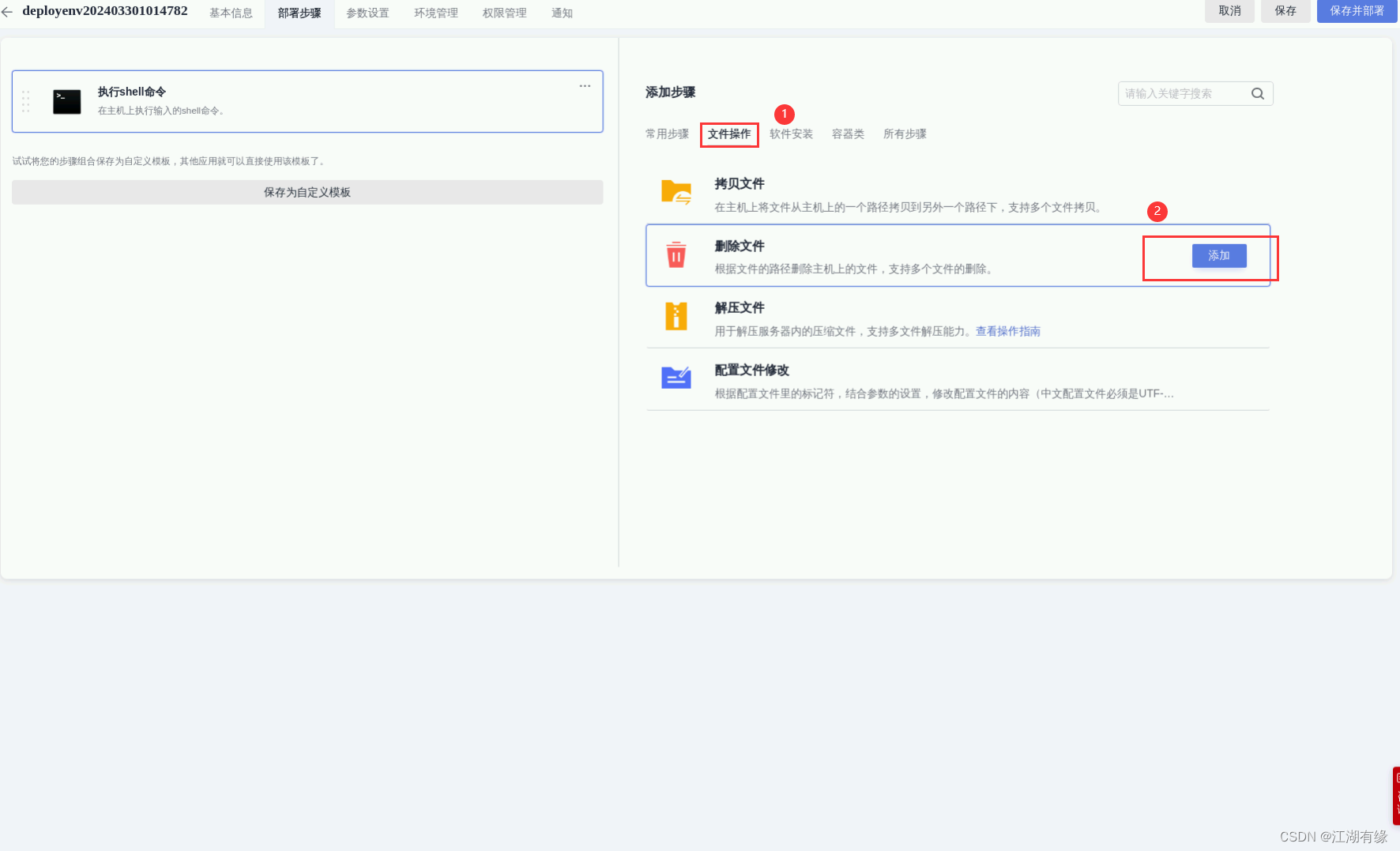
Task: Click the 保存并部署 button
Action: pos(1356,10)
